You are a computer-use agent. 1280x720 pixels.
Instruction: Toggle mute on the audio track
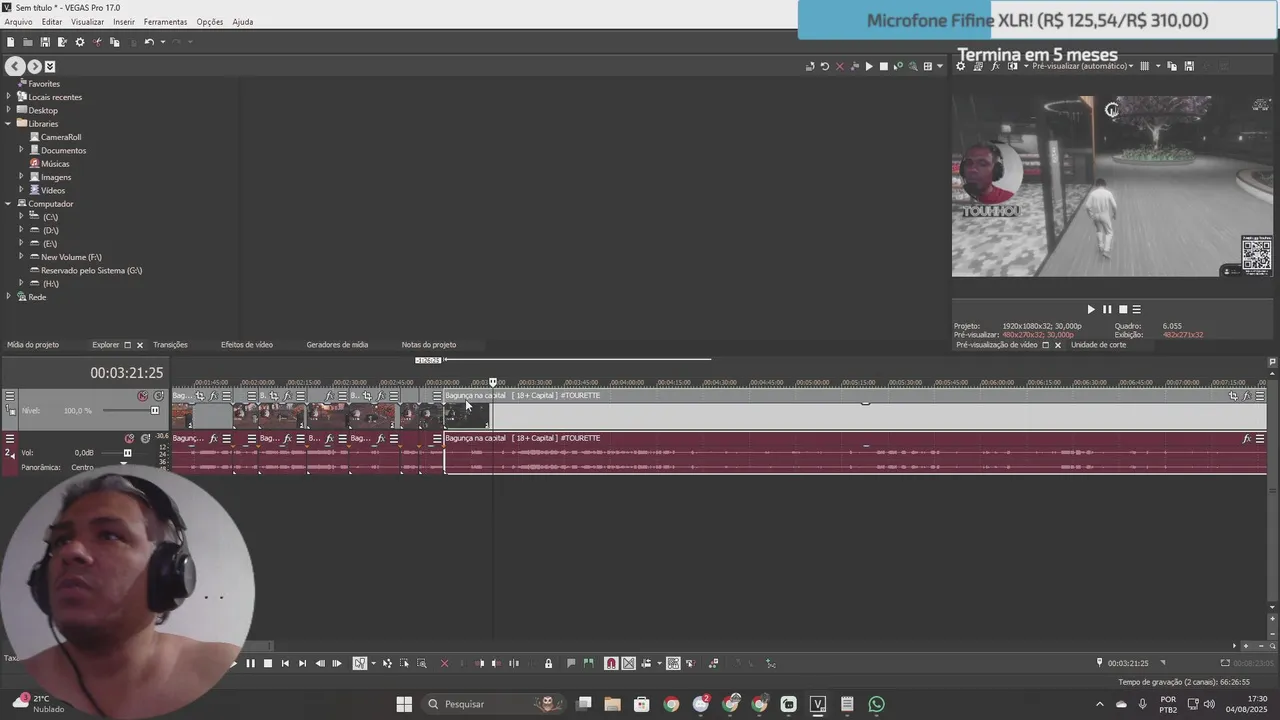click(x=129, y=439)
